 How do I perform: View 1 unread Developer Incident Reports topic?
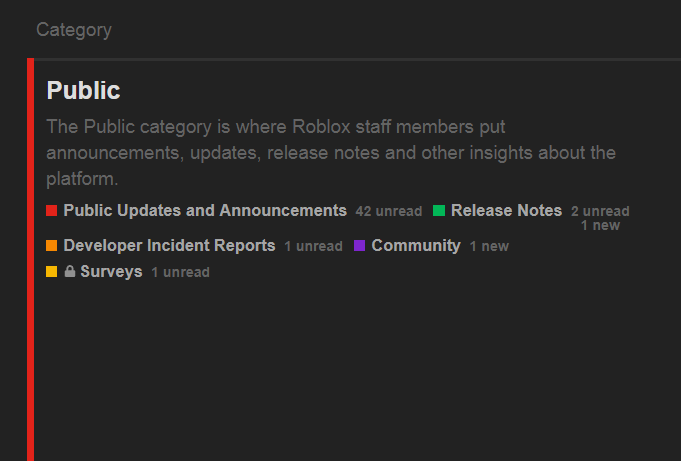point(313,246)
